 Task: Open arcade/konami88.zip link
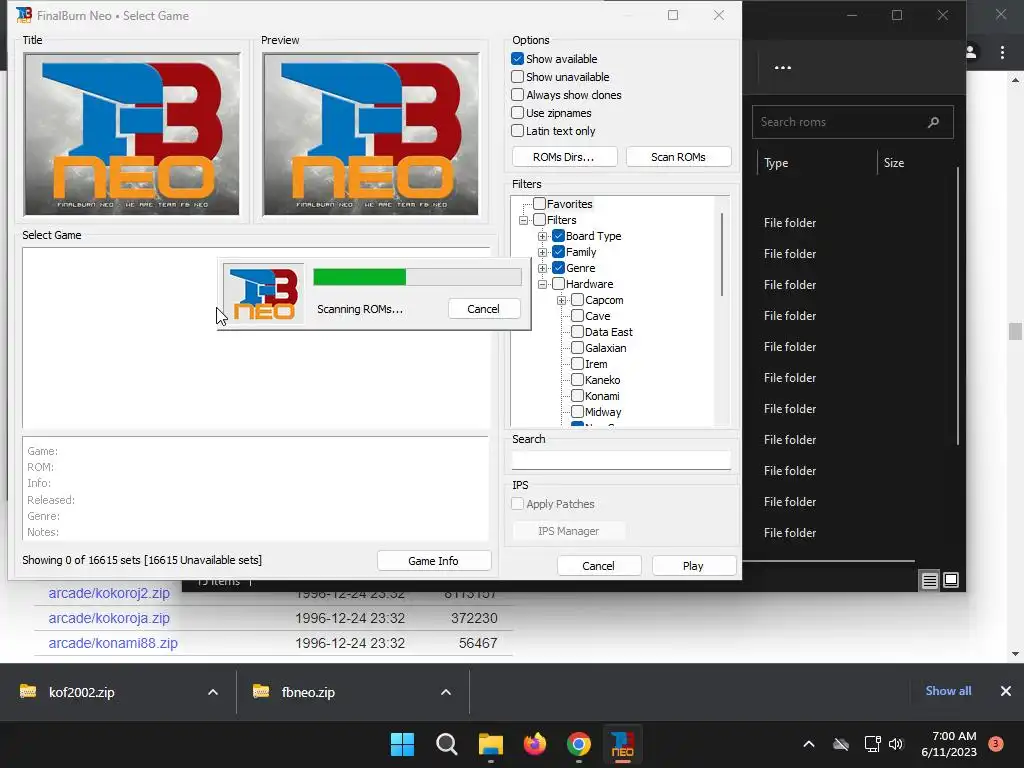click(x=113, y=643)
